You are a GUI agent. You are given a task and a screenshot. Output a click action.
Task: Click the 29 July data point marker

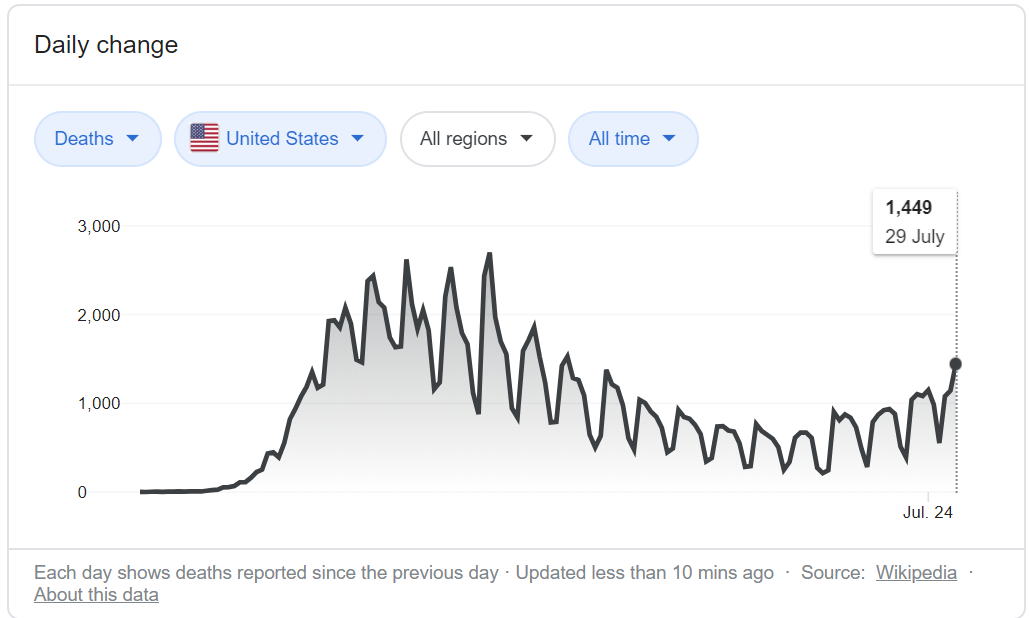click(956, 363)
